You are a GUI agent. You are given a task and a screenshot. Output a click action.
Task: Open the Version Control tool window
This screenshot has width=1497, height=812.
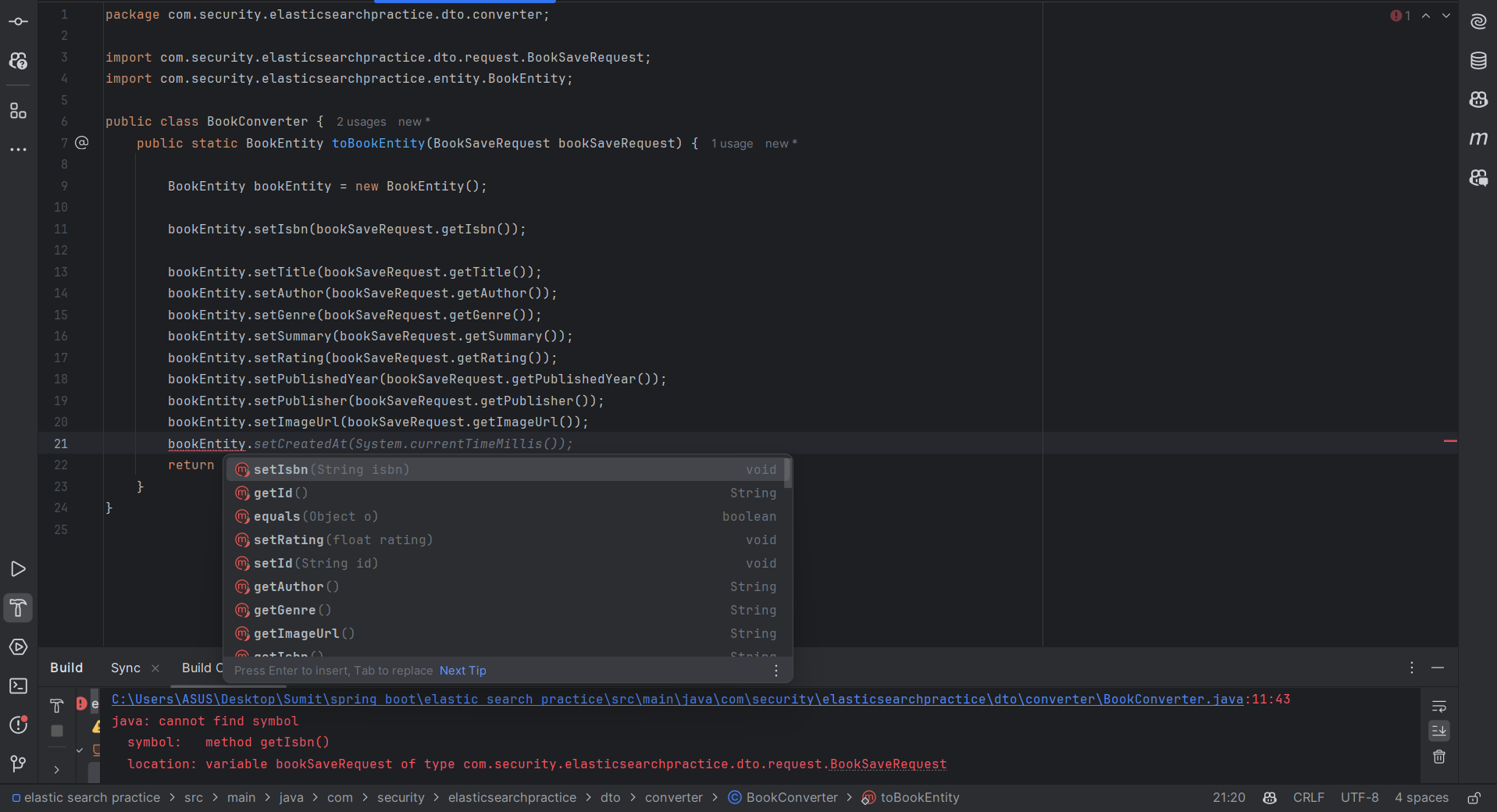pyautogui.click(x=17, y=764)
